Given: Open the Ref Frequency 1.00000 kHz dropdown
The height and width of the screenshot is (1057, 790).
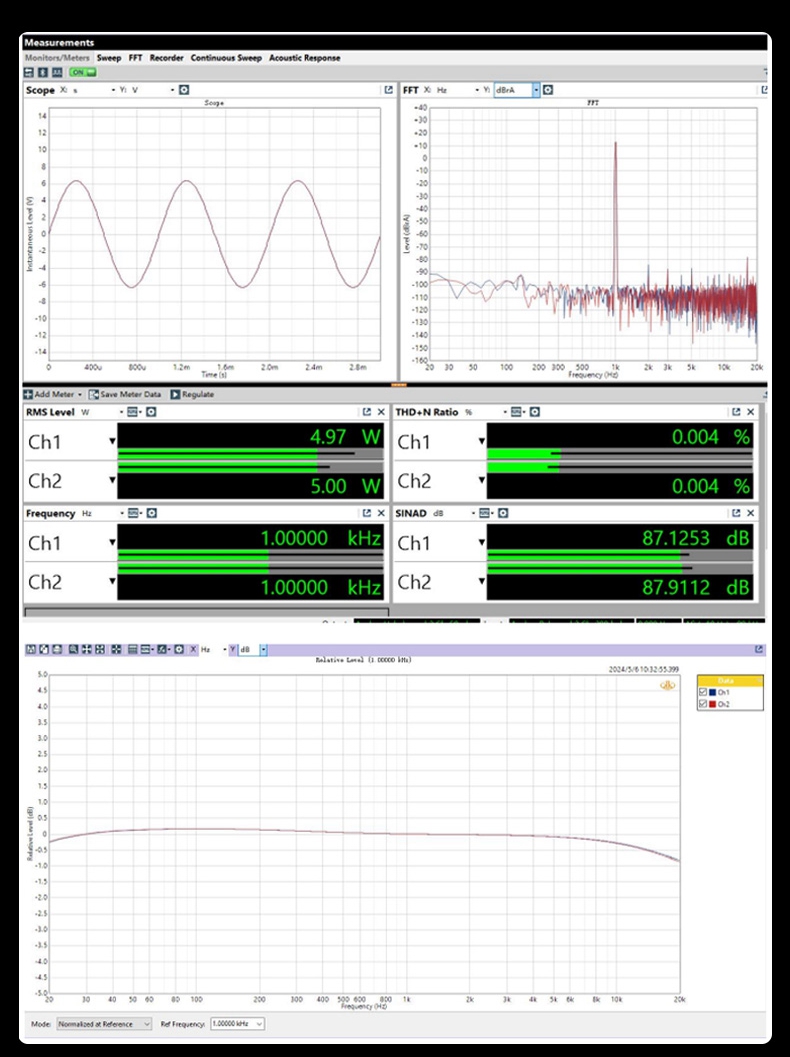Looking at the screenshot, I should pos(259,1024).
